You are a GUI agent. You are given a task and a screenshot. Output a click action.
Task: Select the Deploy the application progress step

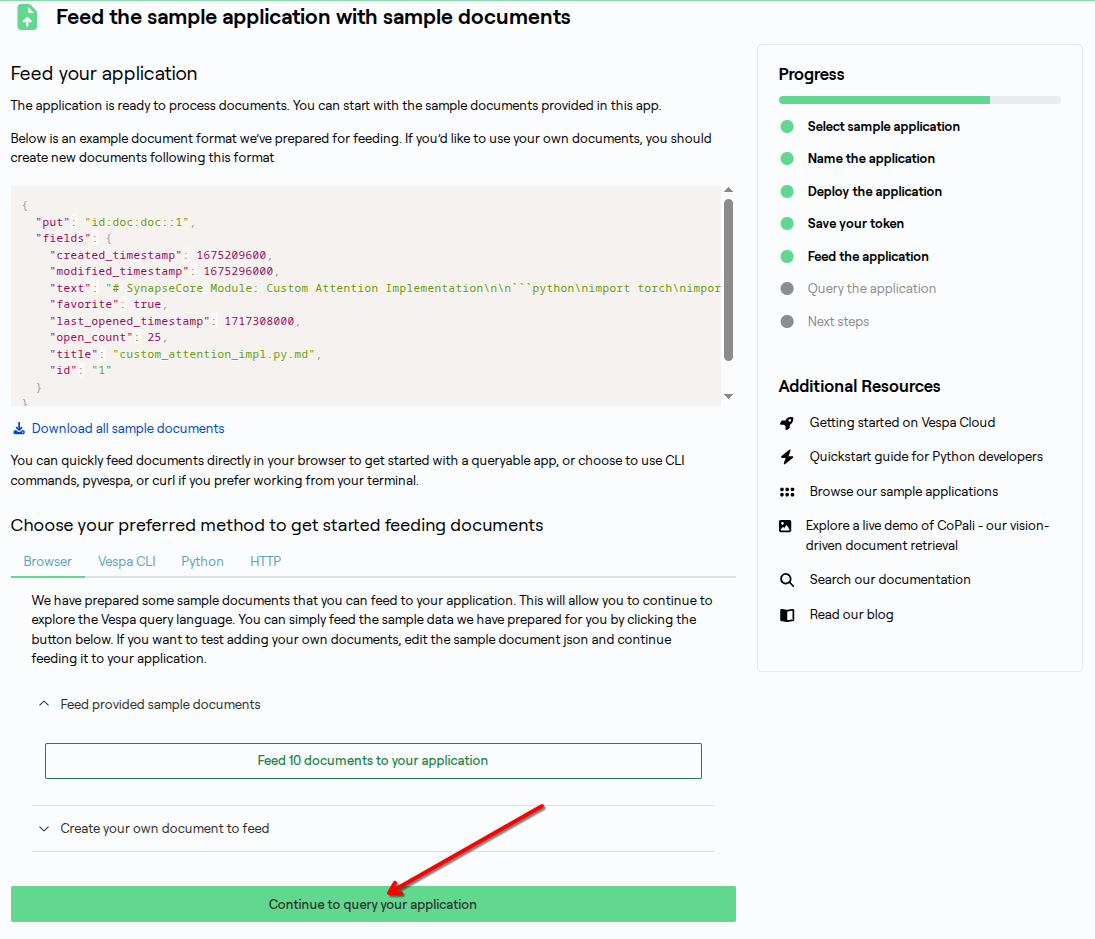875,192
